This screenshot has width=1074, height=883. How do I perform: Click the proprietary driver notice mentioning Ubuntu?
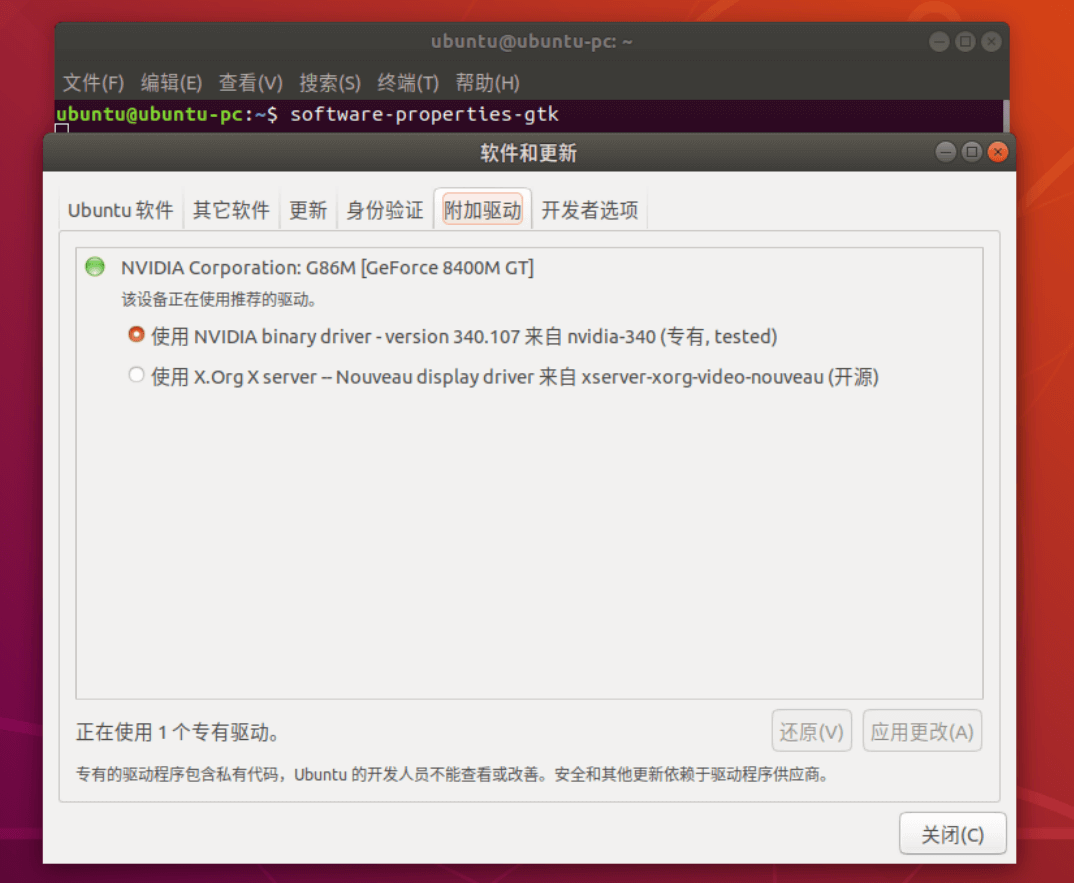point(453,775)
